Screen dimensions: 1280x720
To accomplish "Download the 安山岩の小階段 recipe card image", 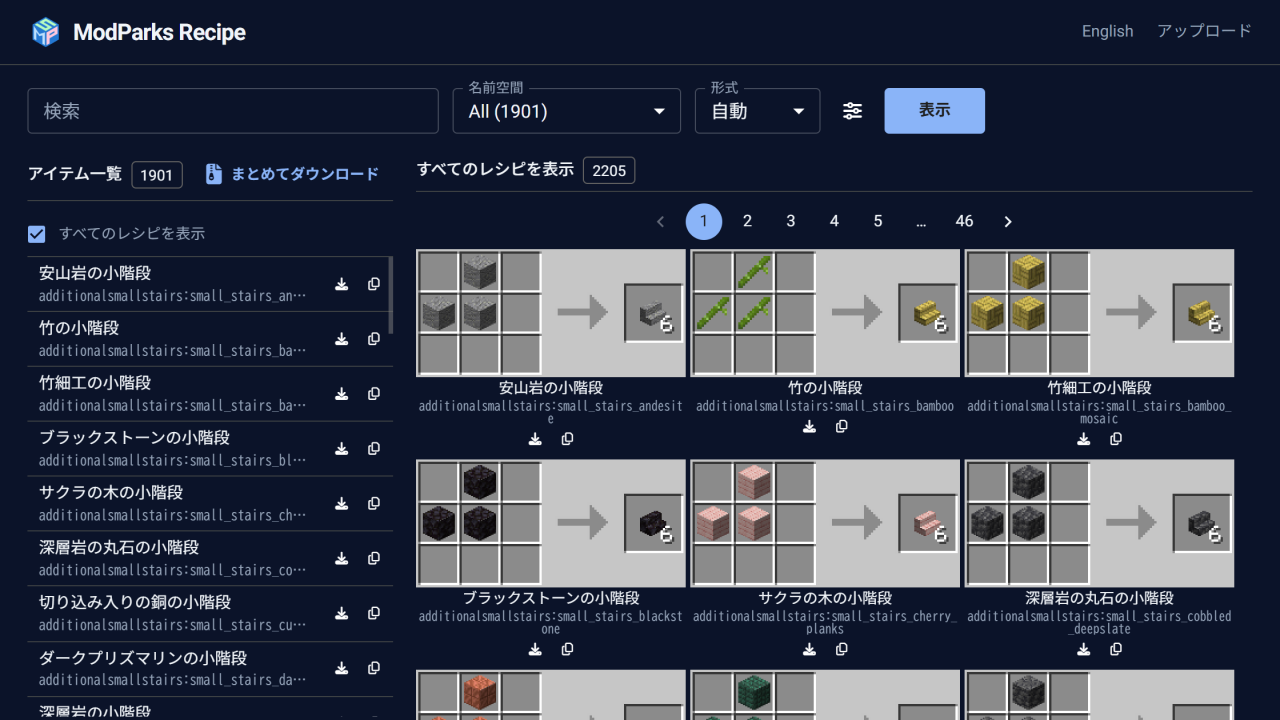I will 535,439.
